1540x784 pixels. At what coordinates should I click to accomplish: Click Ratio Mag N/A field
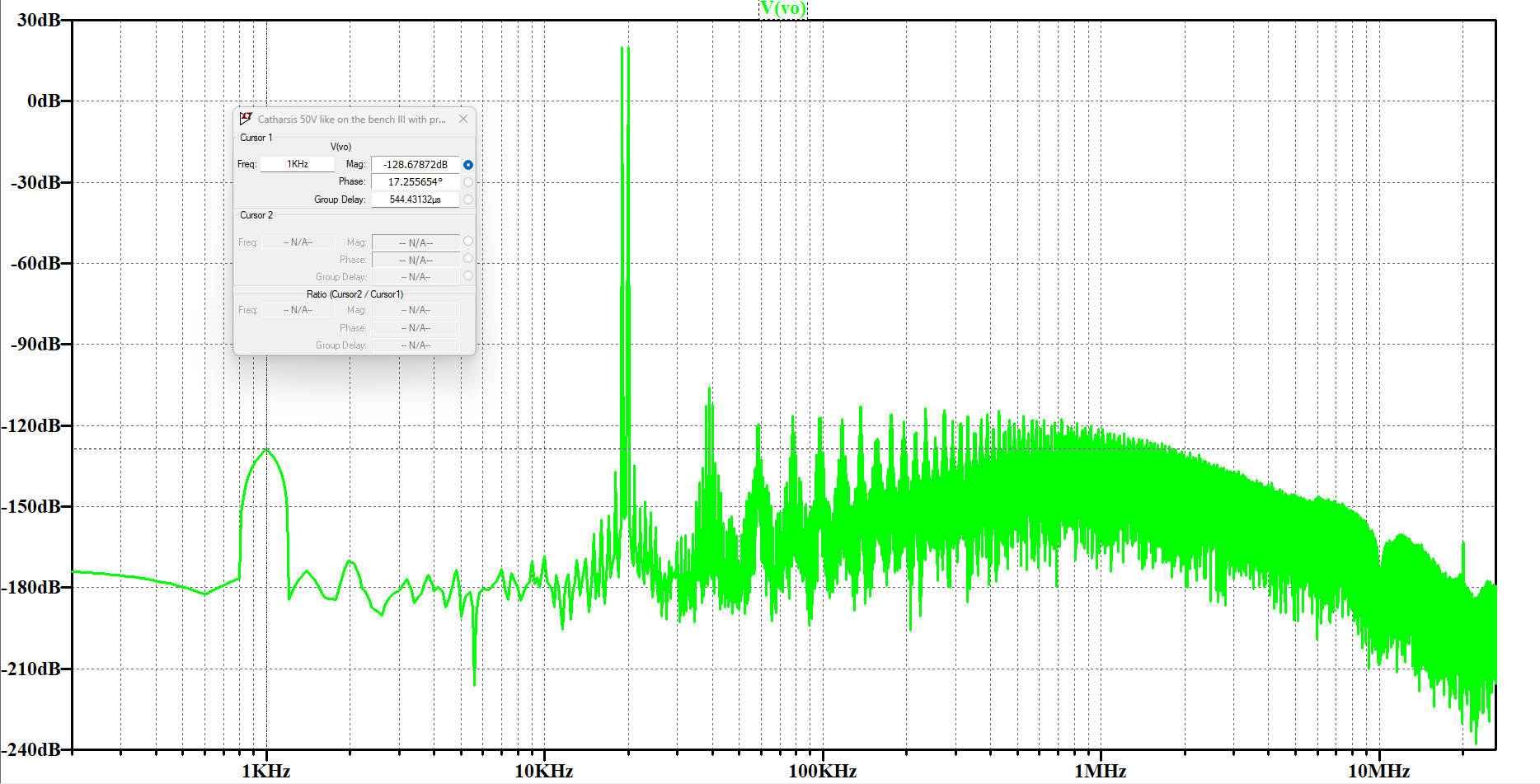415,310
